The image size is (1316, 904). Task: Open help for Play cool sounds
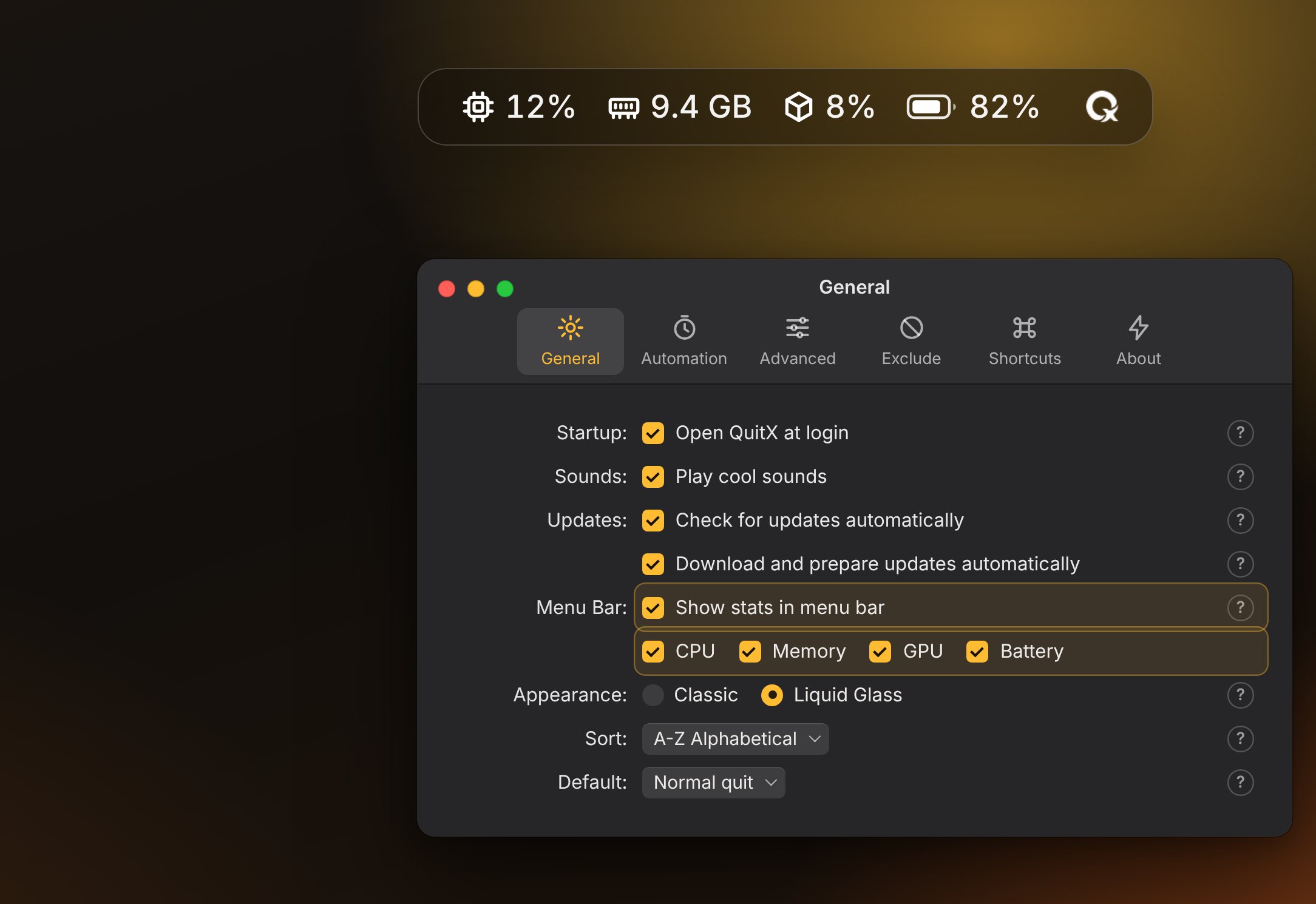click(1240, 477)
